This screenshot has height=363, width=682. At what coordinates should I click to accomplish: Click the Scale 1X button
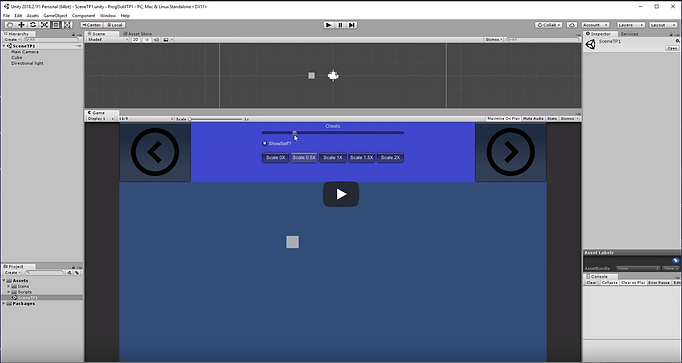coord(333,158)
